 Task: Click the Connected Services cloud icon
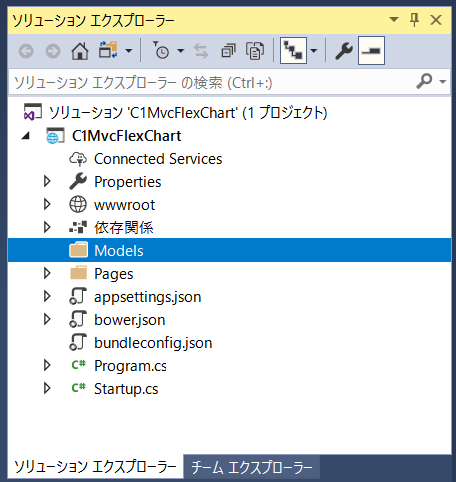(78, 159)
